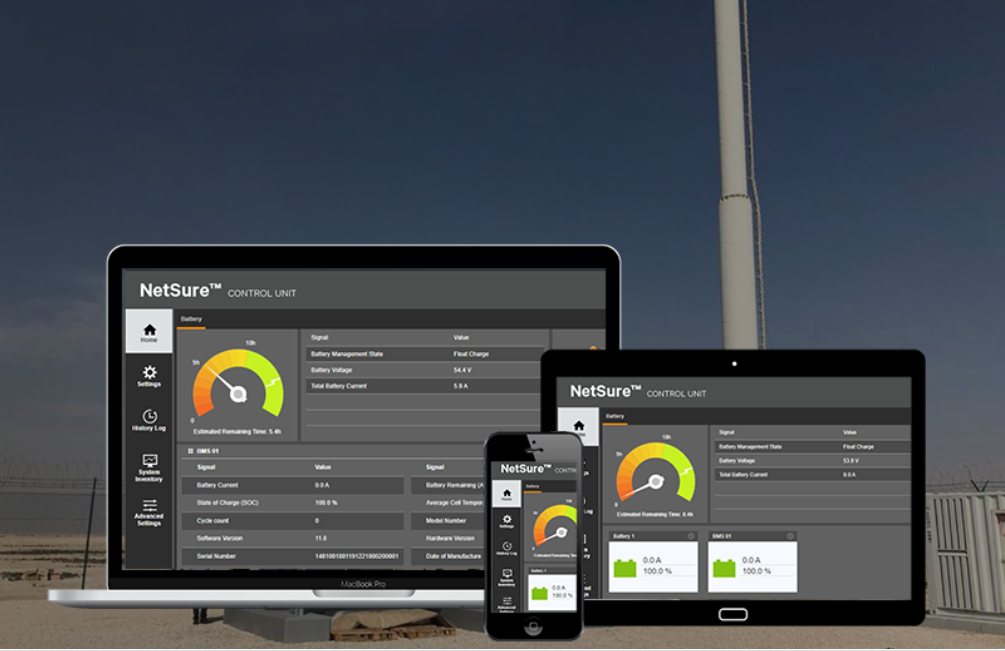Click the remaining-time gauge on the tablet
This screenshot has height=651, width=1005.
point(656,472)
